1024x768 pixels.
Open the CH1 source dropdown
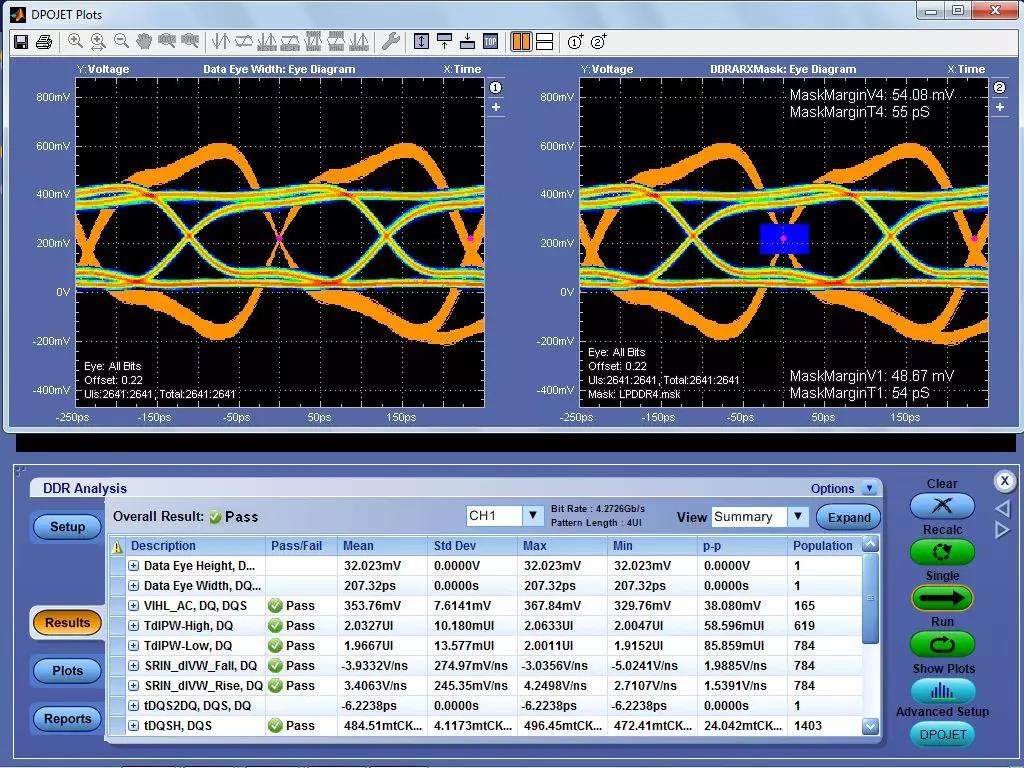pos(533,516)
